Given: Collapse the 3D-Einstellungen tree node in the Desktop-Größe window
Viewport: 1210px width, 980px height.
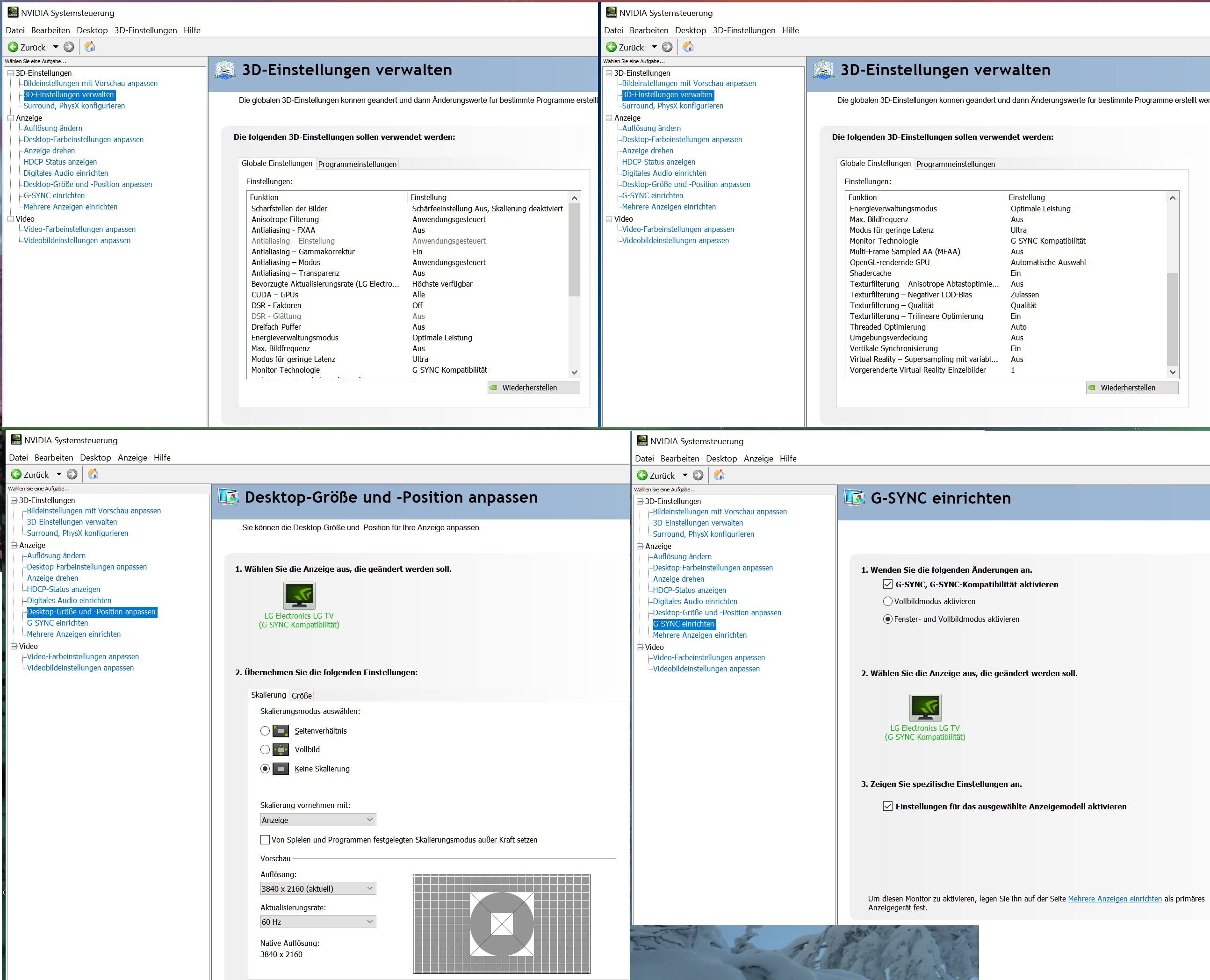Looking at the screenshot, I should 14,500.
